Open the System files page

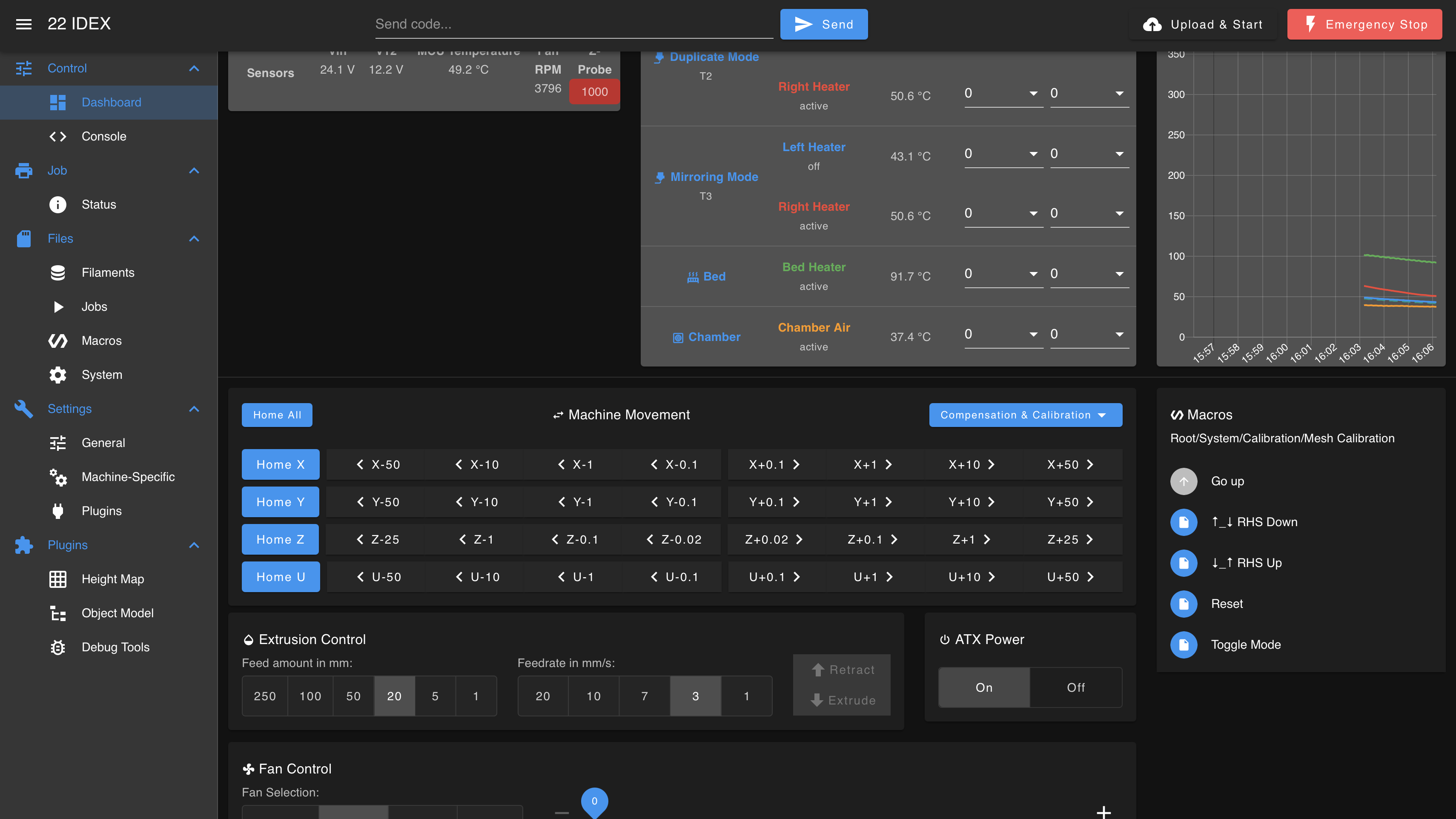109,375
